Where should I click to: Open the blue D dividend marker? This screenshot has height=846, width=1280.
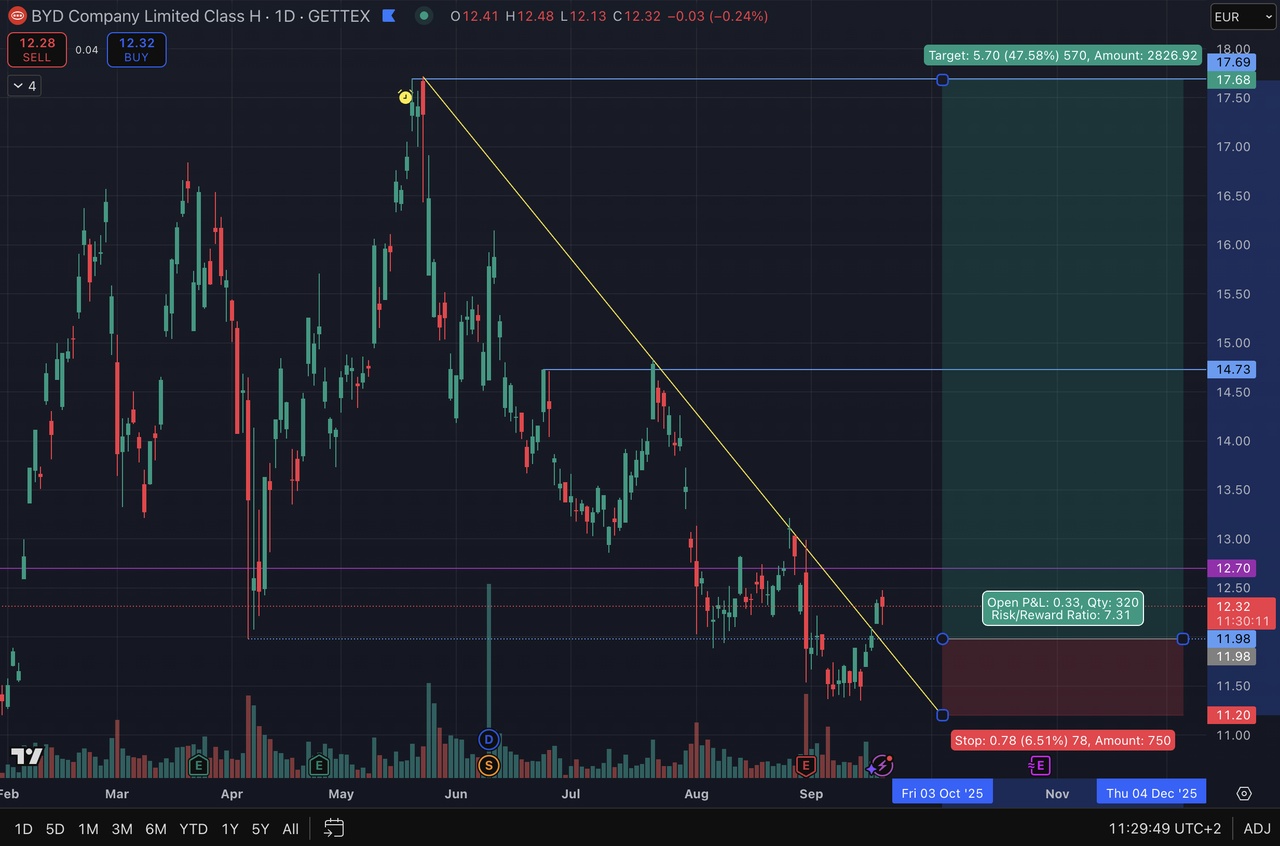[x=489, y=740]
